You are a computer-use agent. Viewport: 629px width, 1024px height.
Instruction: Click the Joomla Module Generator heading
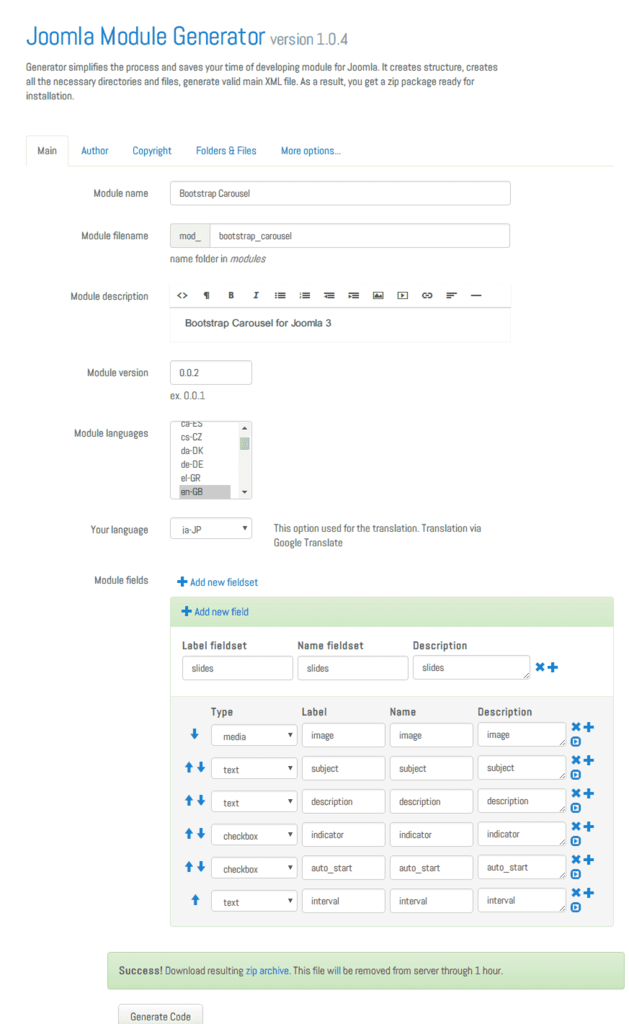coord(146,36)
